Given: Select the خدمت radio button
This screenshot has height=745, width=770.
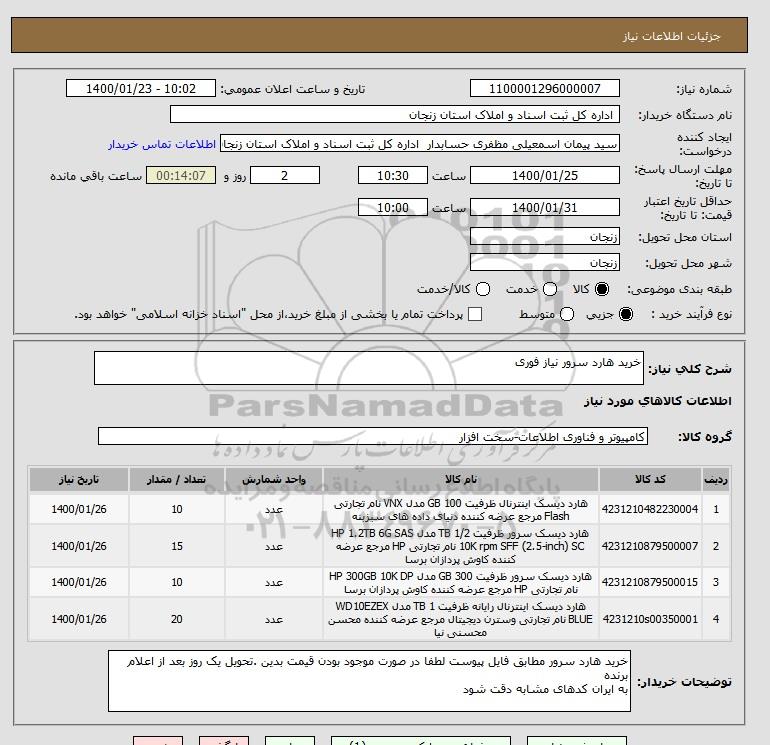Looking at the screenshot, I should pos(550,289).
